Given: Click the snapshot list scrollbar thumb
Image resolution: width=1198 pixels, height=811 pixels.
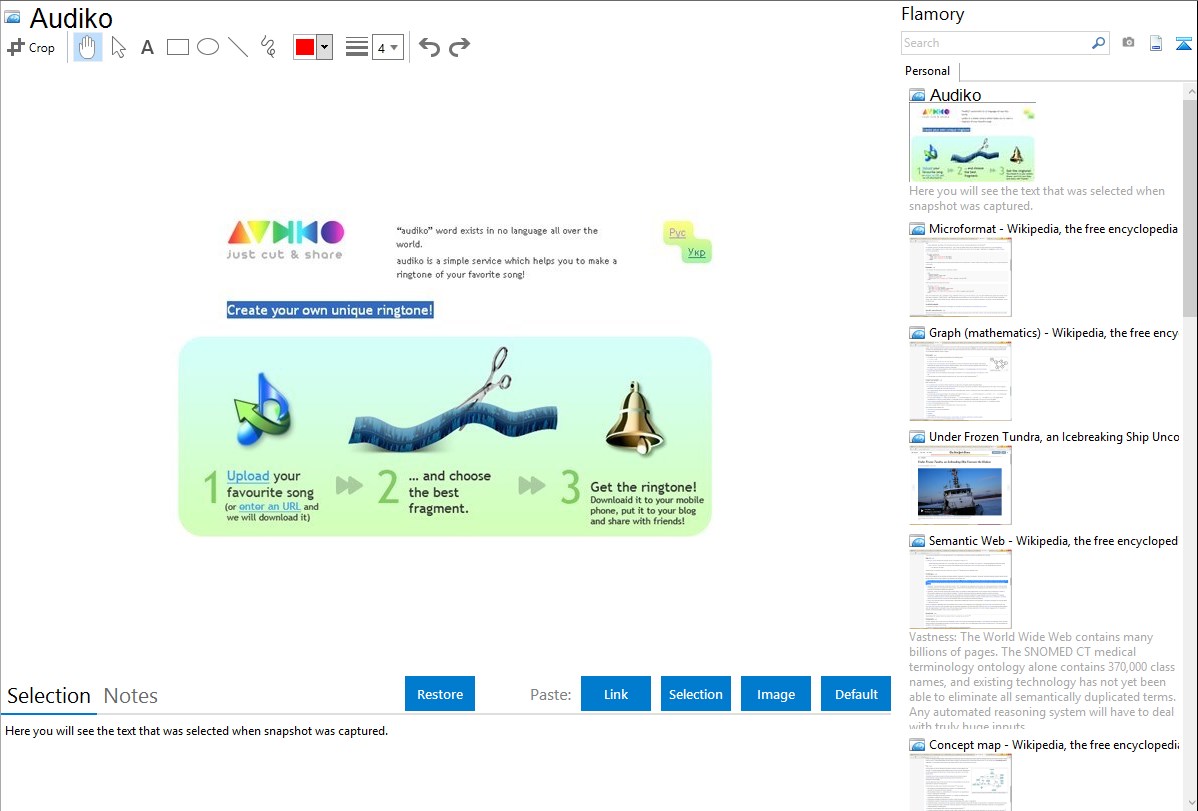Looking at the screenshot, I should click(1190, 208).
